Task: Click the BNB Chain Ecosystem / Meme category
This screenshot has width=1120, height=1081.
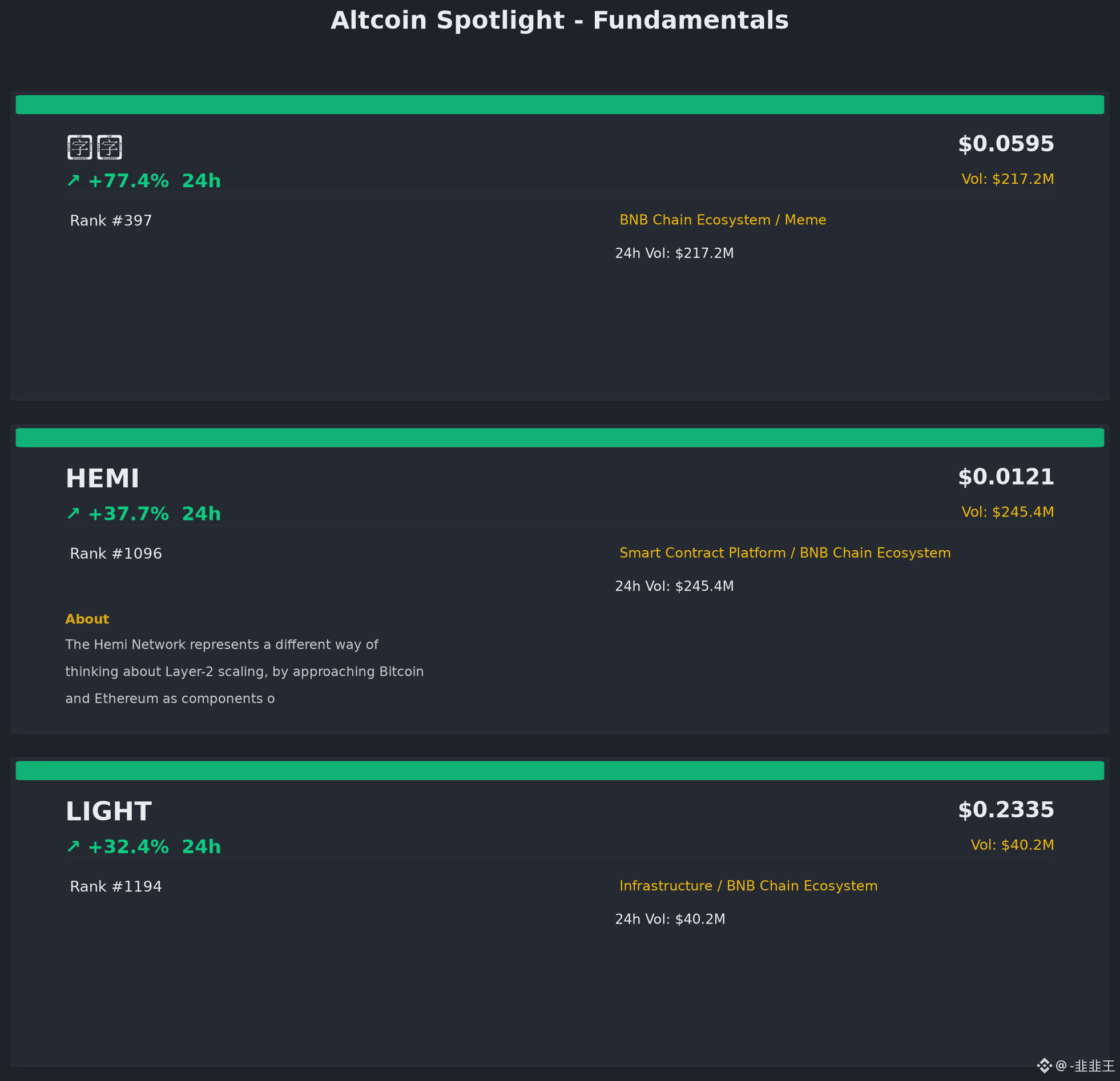Action: pos(723,220)
